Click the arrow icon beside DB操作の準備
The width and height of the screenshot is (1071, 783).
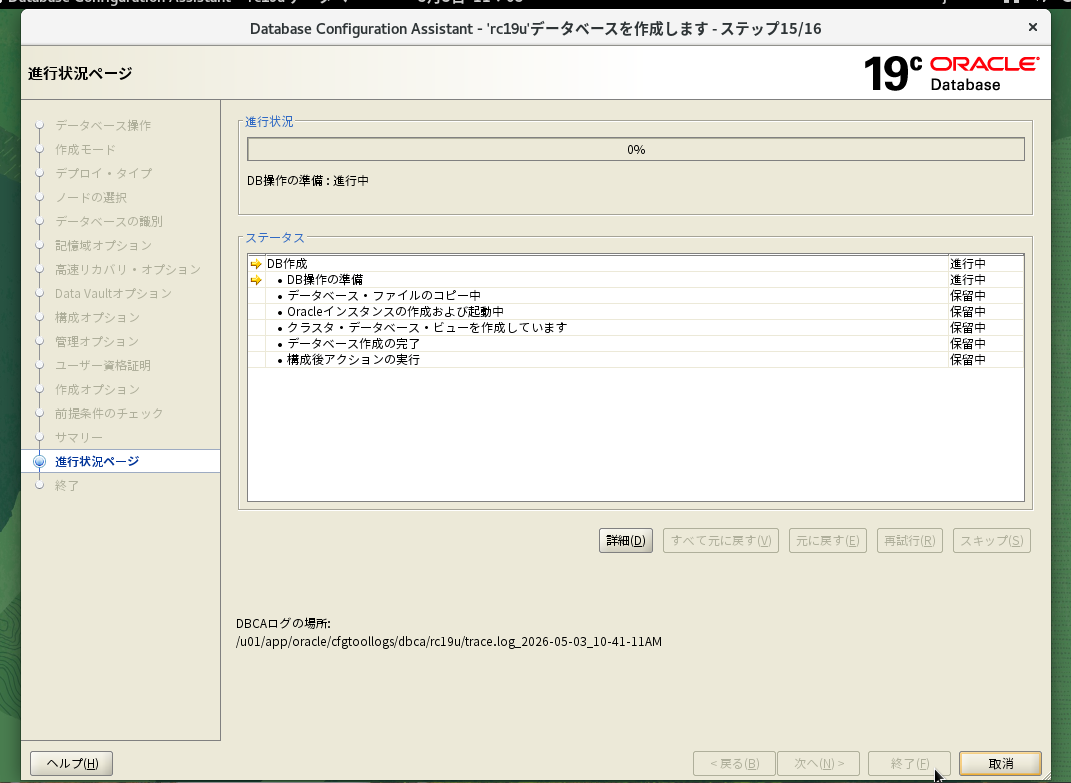click(x=256, y=280)
